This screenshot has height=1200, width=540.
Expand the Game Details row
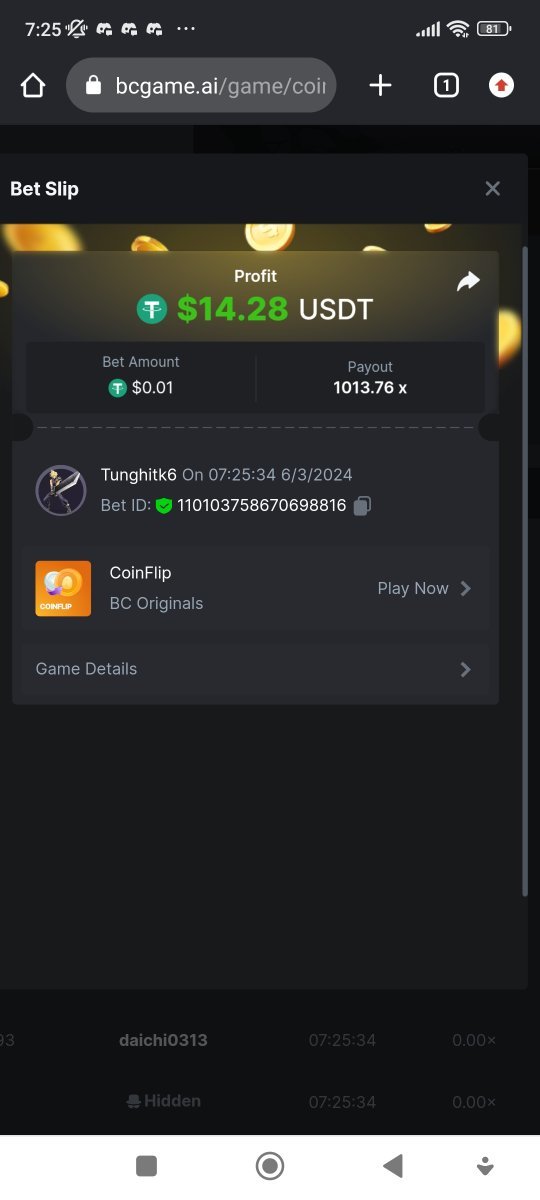click(x=255, y=669)
